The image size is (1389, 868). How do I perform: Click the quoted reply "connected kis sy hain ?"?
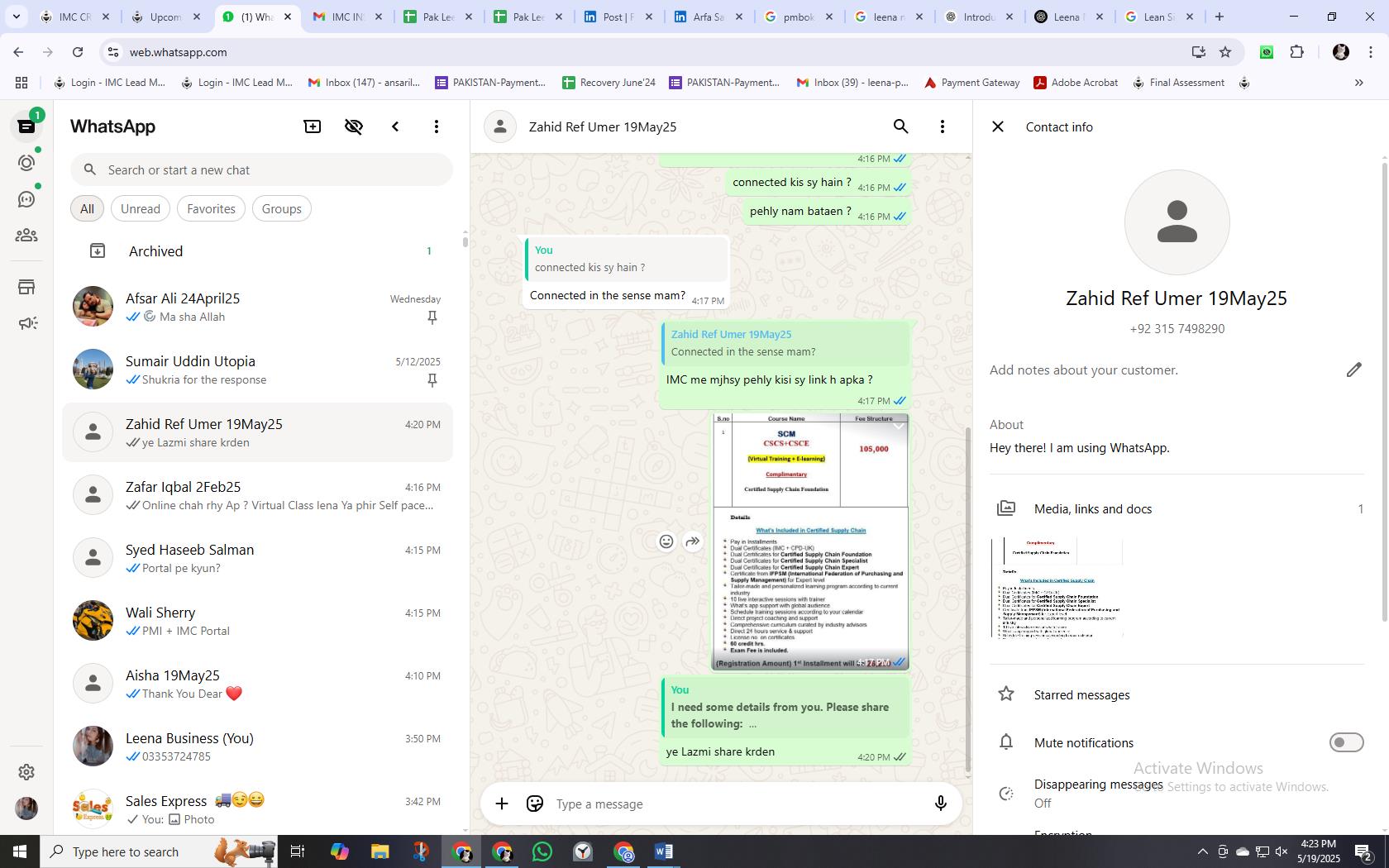[627, 259]
